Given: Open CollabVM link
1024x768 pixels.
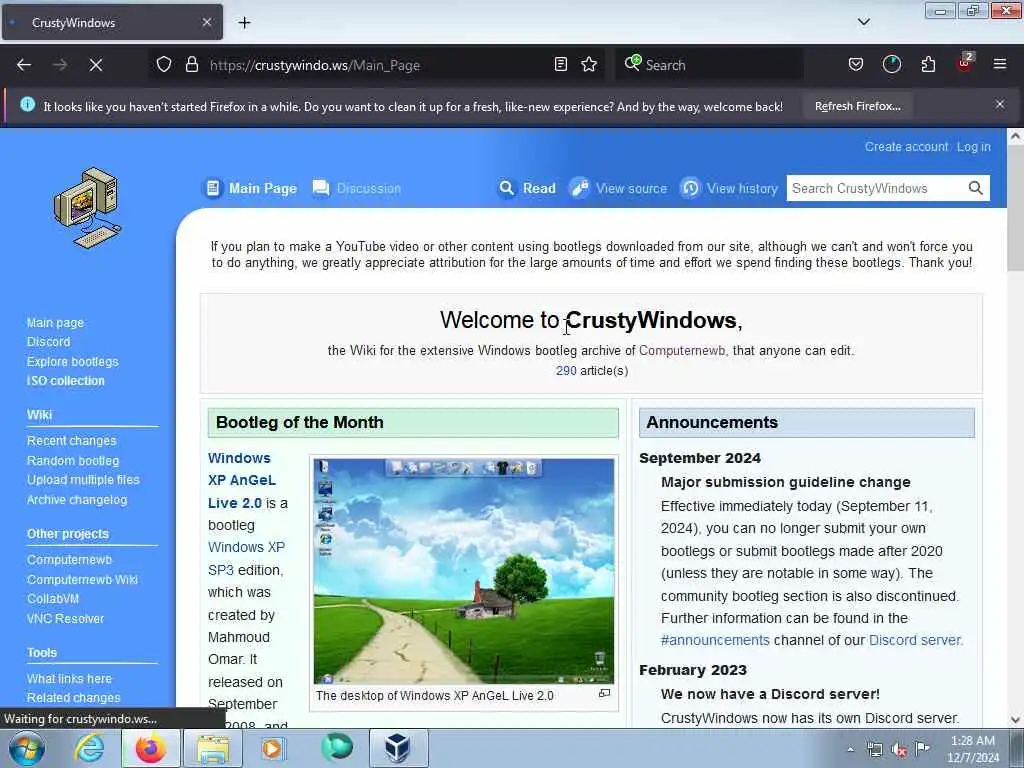Looking at the screenshot, I should tap(53, 598).
